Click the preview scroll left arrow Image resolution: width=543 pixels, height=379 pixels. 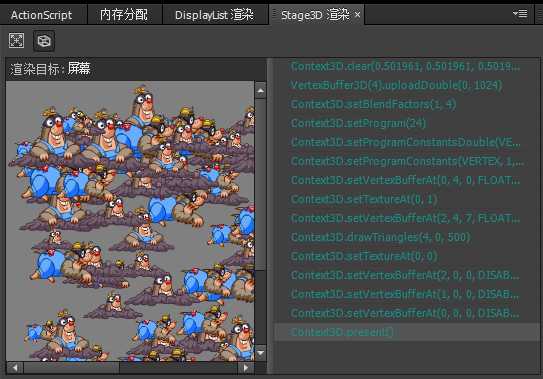(x=15, y=368)
